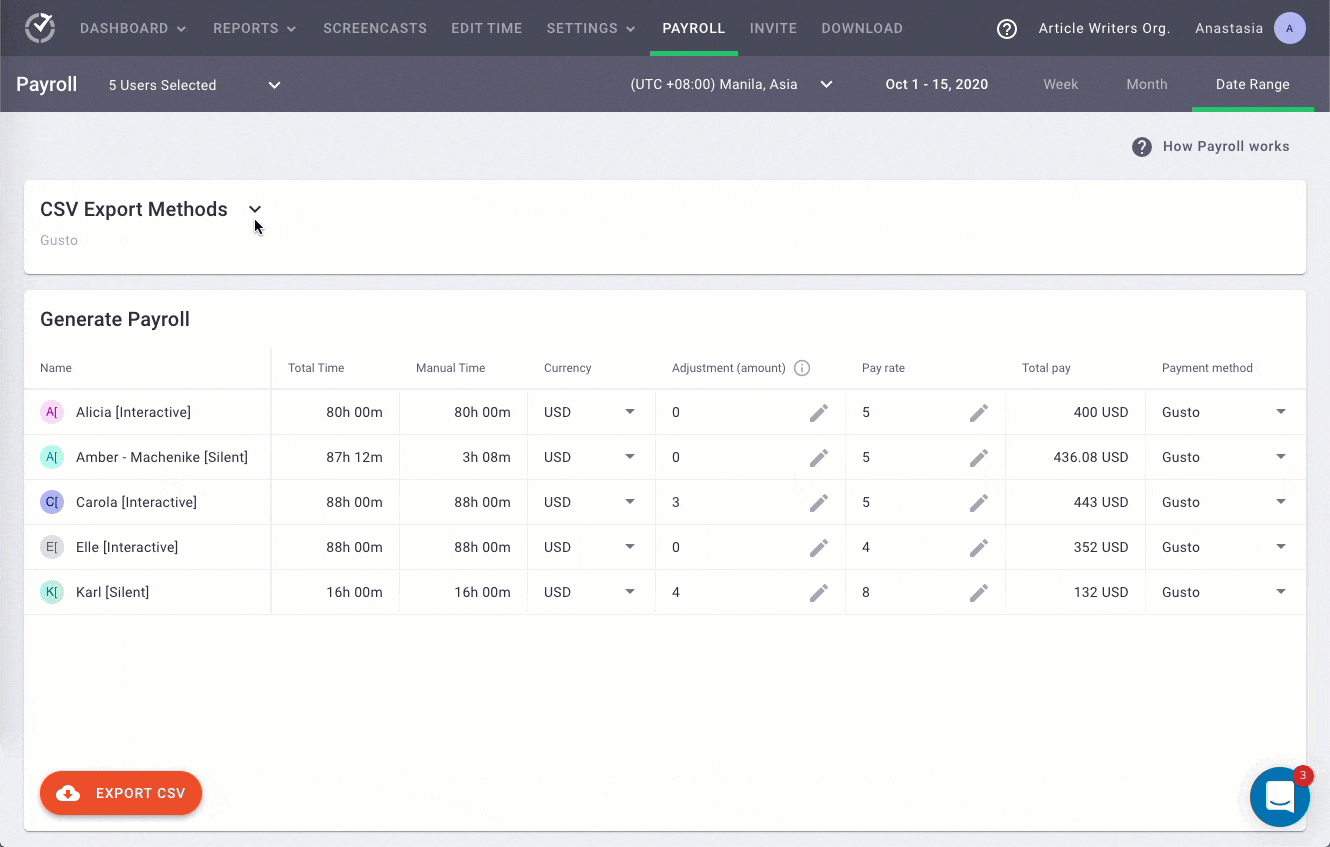Edit Carola's pay rate pencil icon

[979, 502]
